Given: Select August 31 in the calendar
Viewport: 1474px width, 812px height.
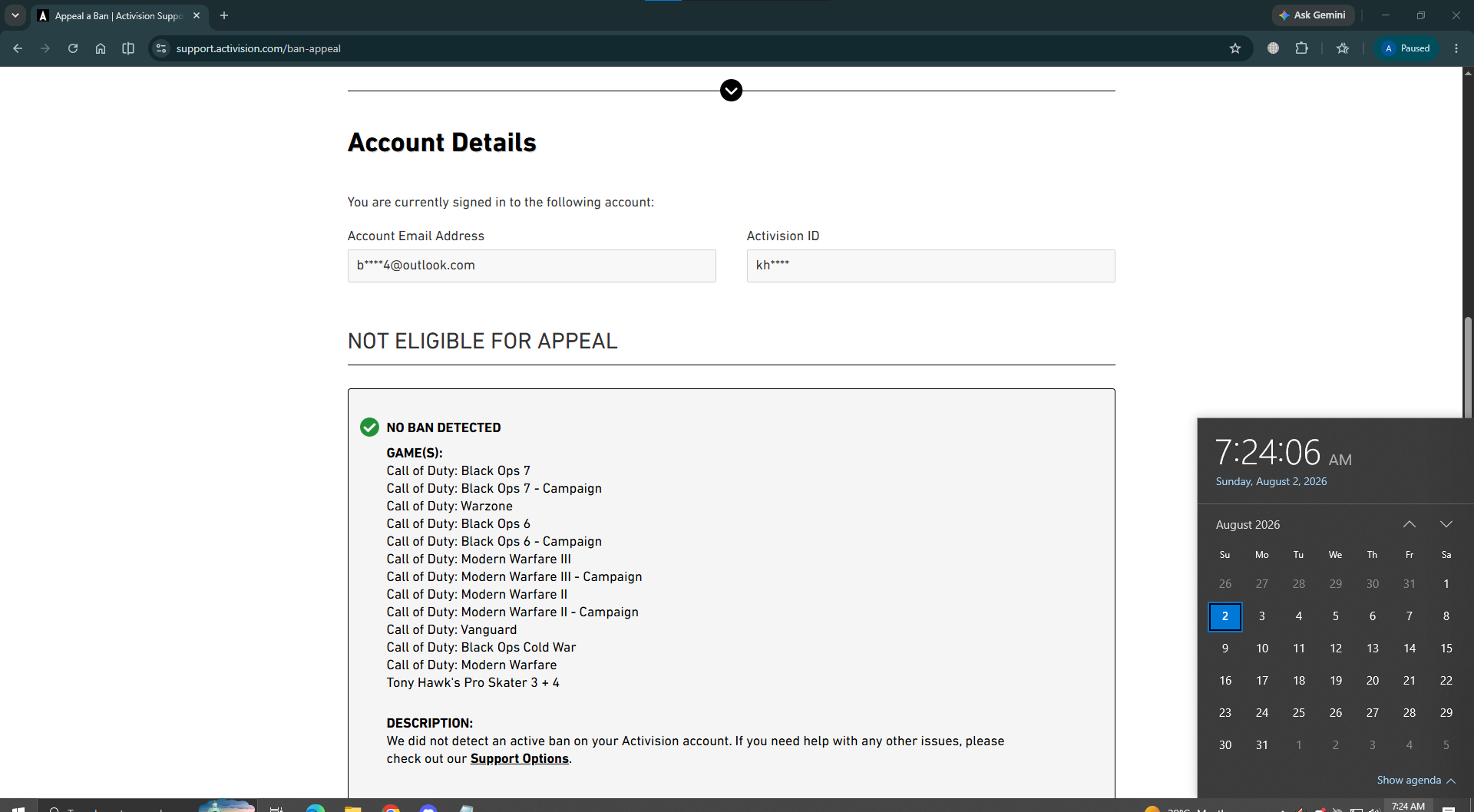Looking at the screenshot, I should [x=1262, y=745].
